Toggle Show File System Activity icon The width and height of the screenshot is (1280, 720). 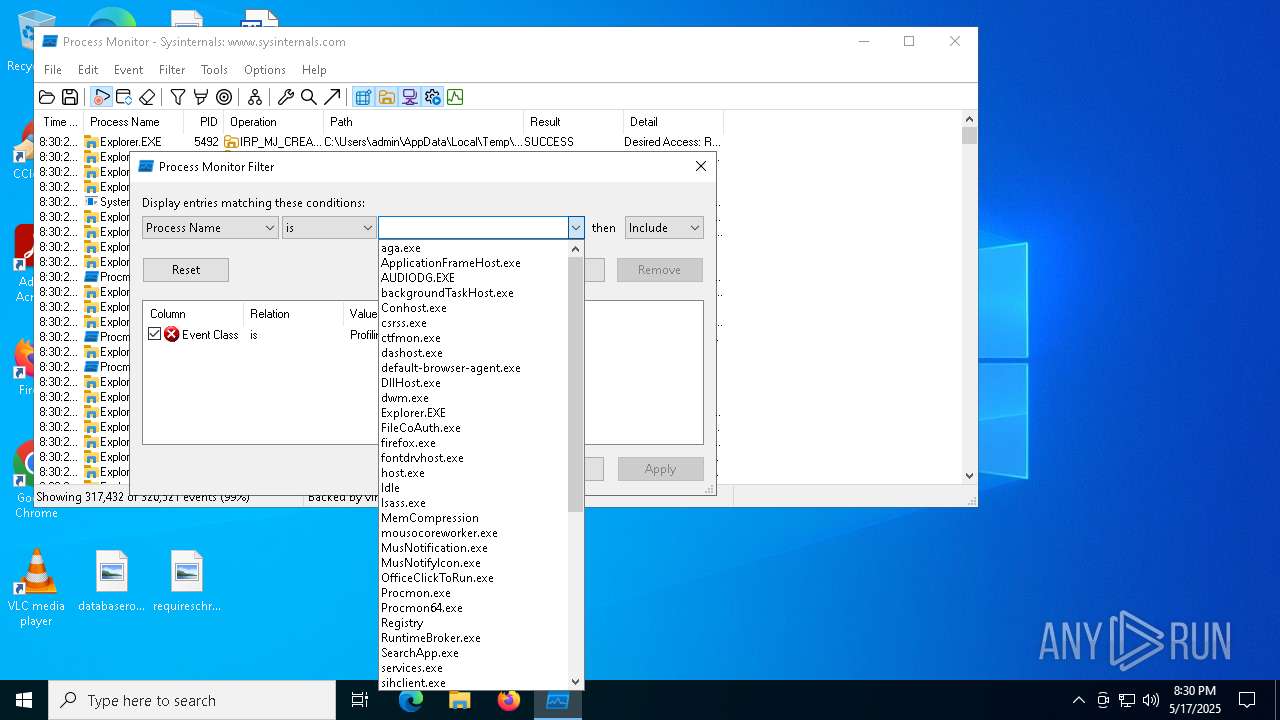click(x=386, y=97)
